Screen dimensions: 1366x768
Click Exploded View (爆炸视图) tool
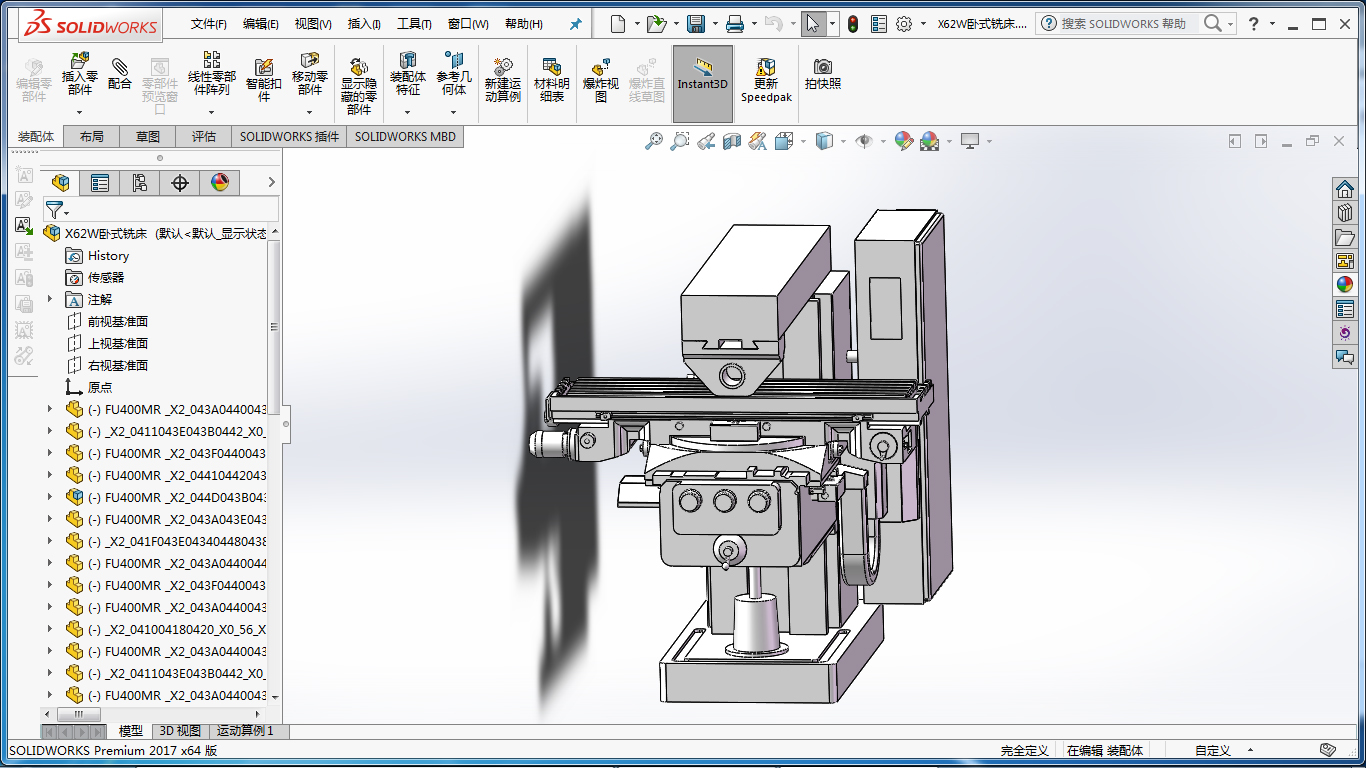(601, 80)
